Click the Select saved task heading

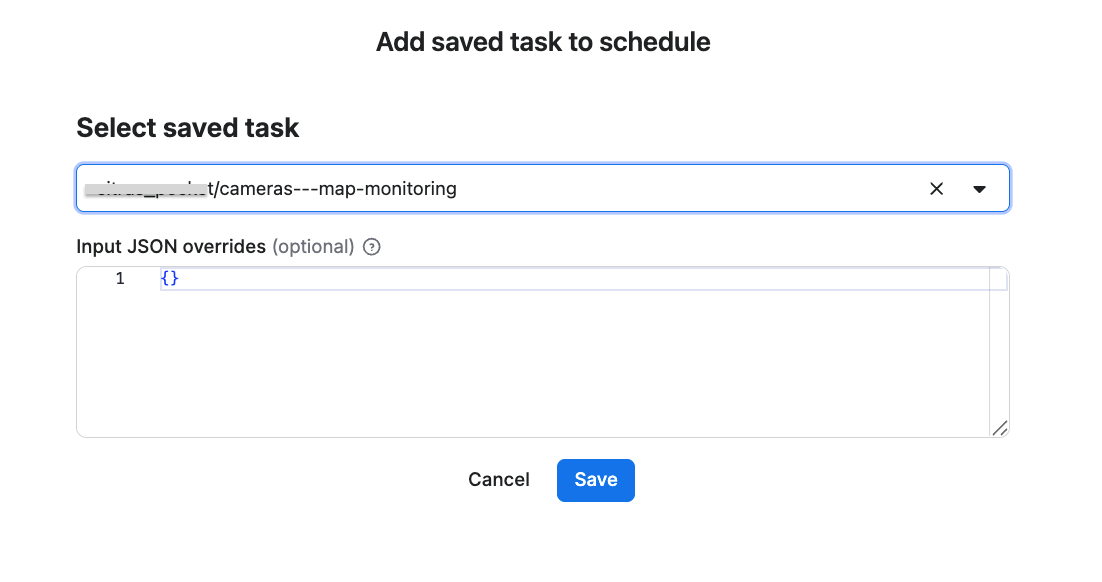(x=188, y=128)
